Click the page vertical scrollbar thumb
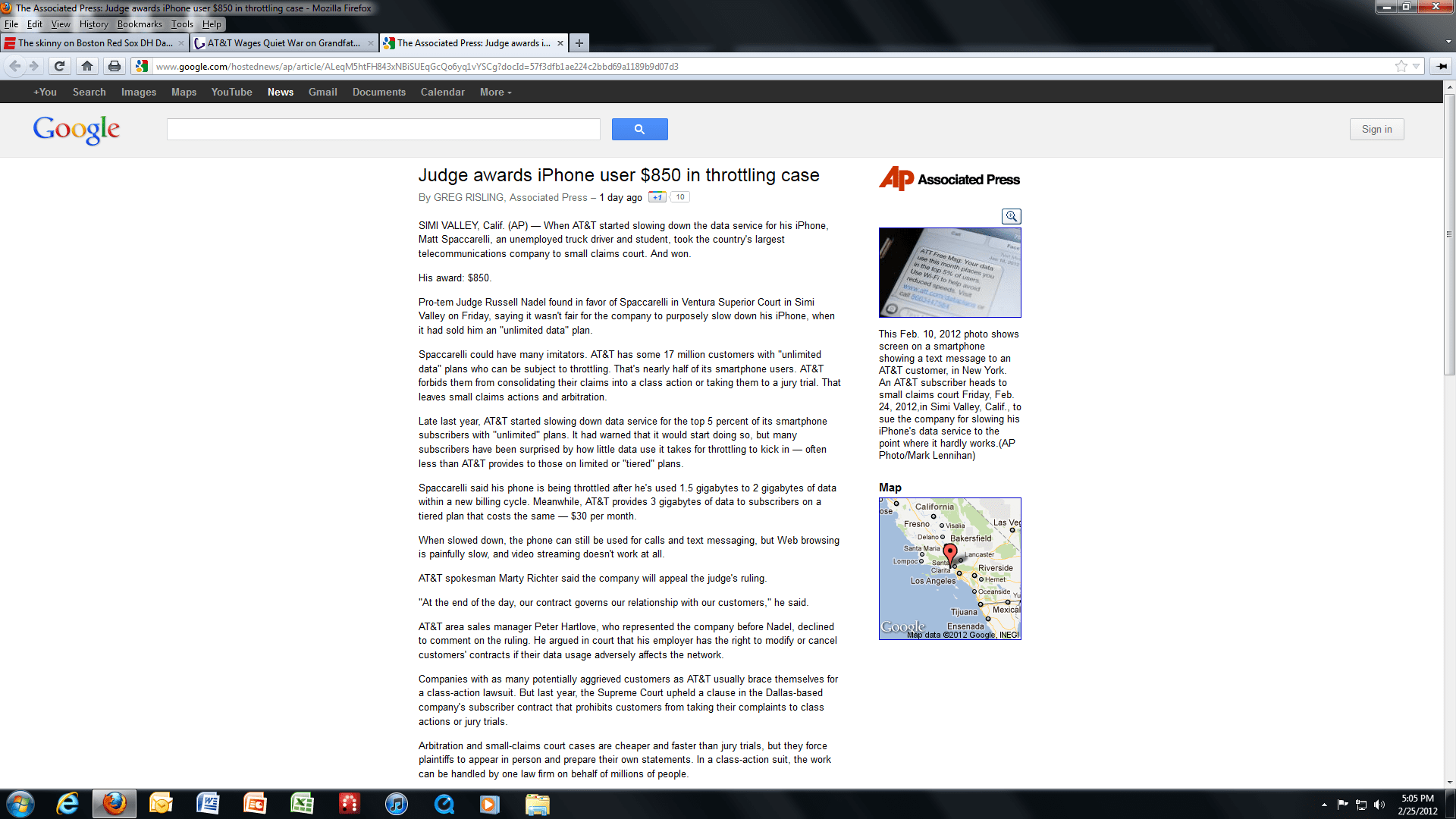 (x=1449, y=235)
